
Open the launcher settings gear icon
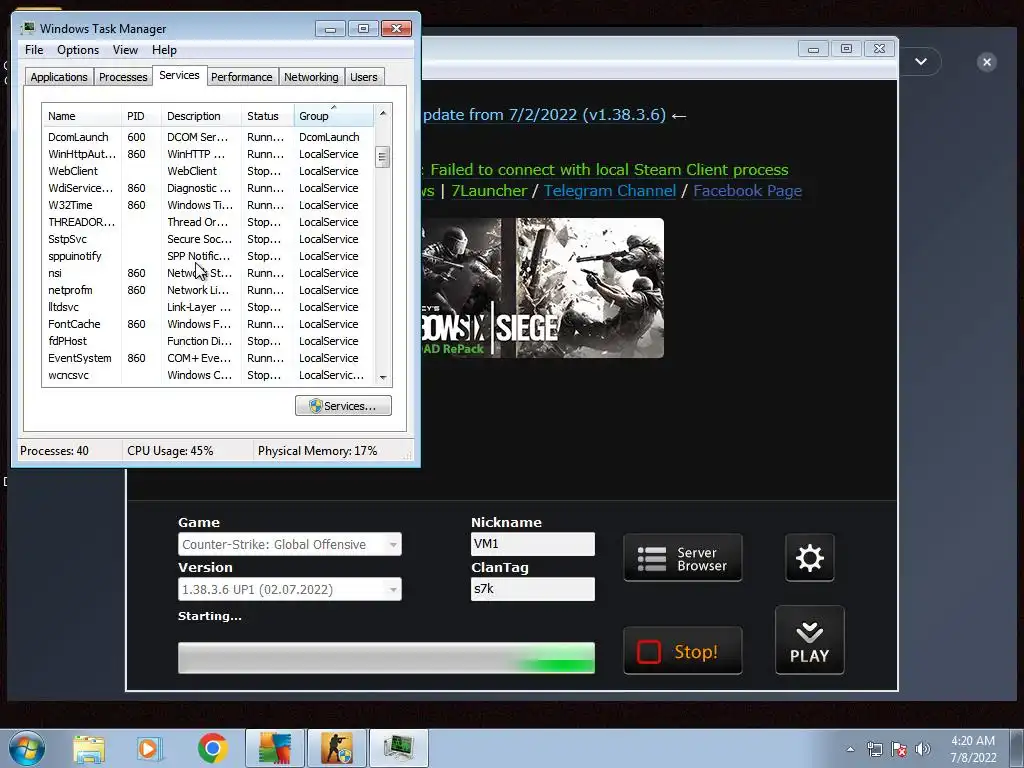[809, 558]
